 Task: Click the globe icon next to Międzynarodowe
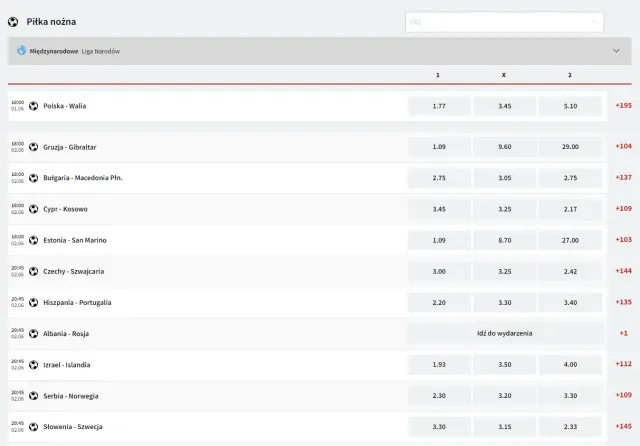[21, 50]
